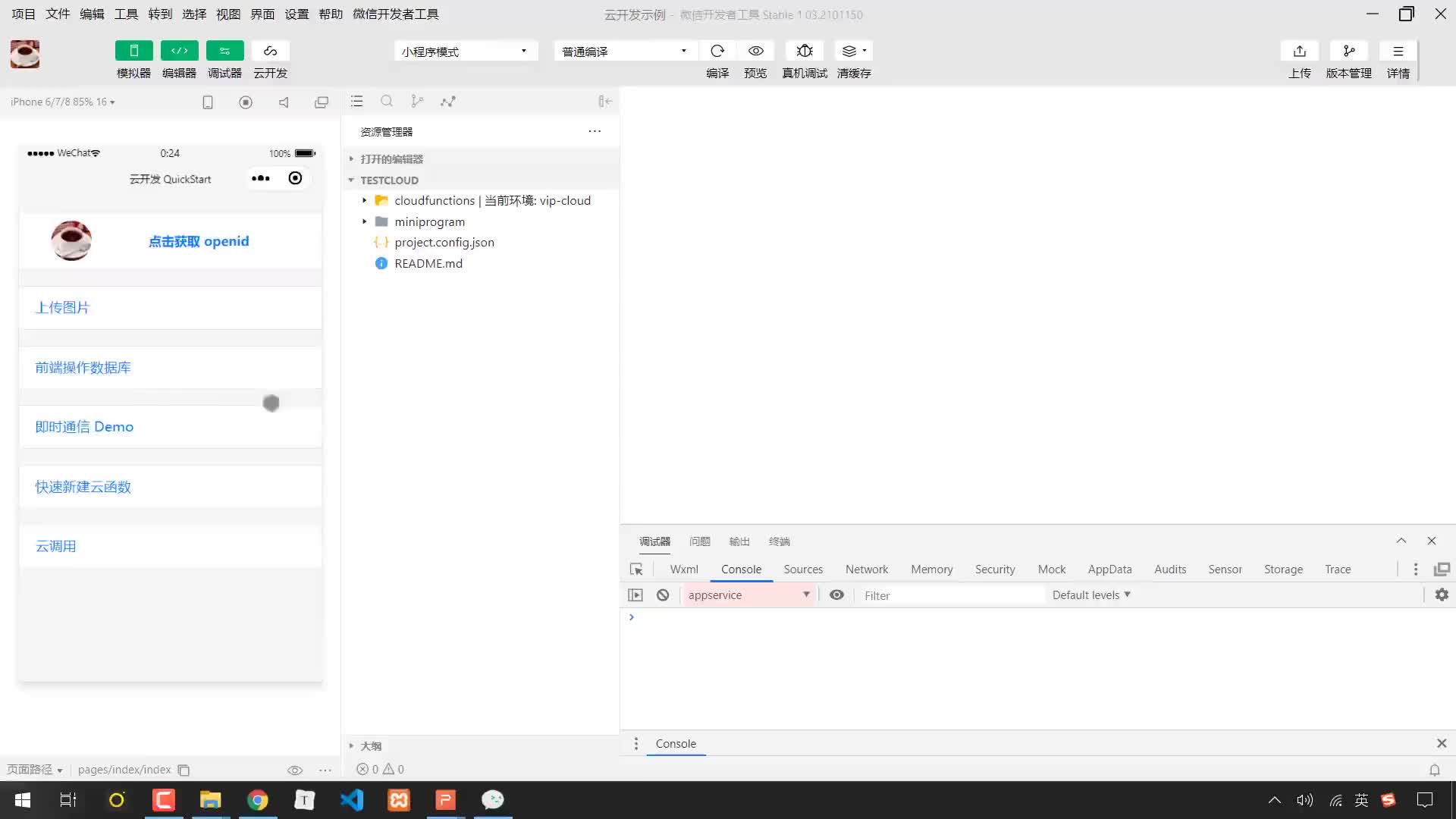Toggle the Debugger (调试器) panel button

point(224,51)
